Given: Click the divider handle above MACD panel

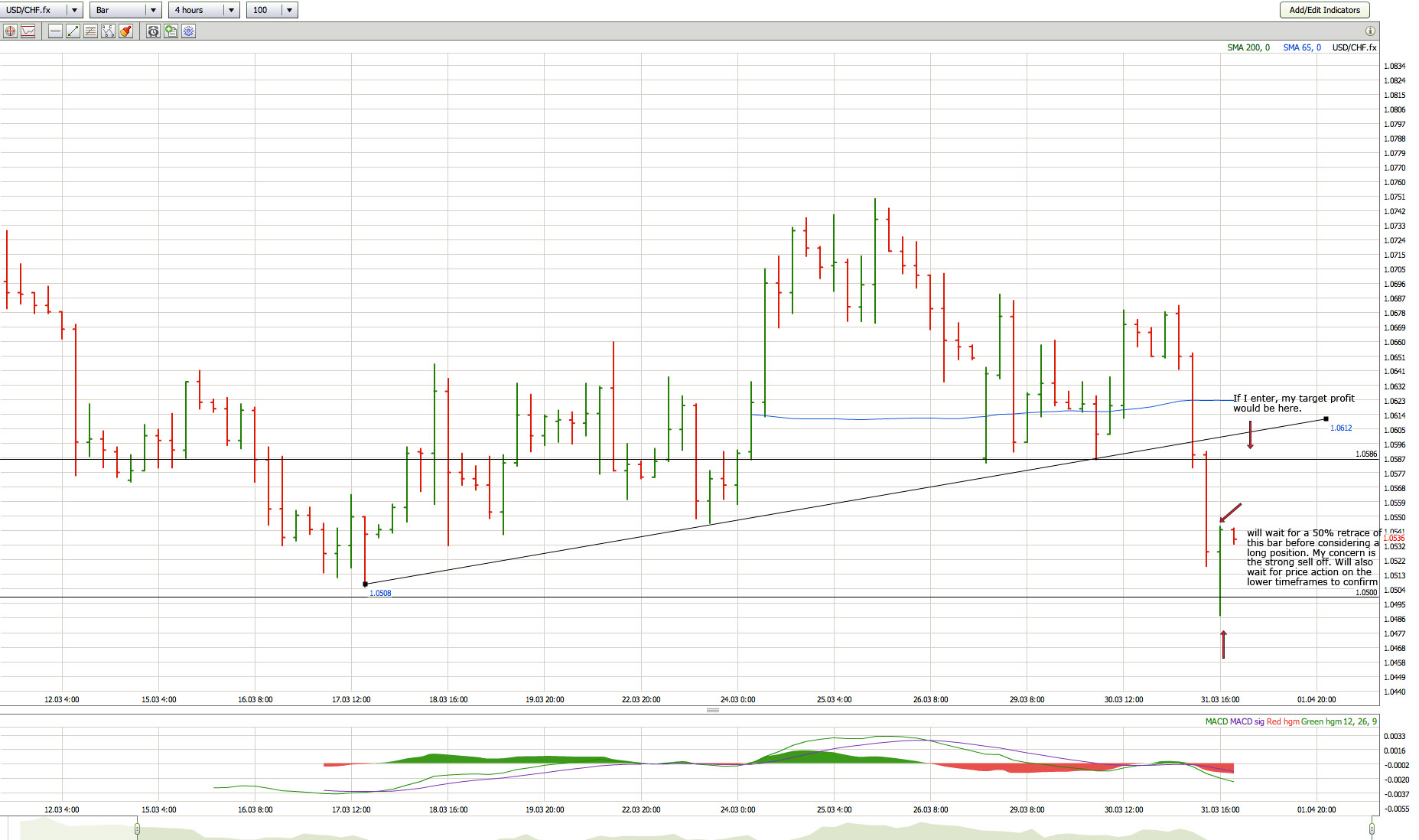Looking at the screenshot, I should coord(712,711).
